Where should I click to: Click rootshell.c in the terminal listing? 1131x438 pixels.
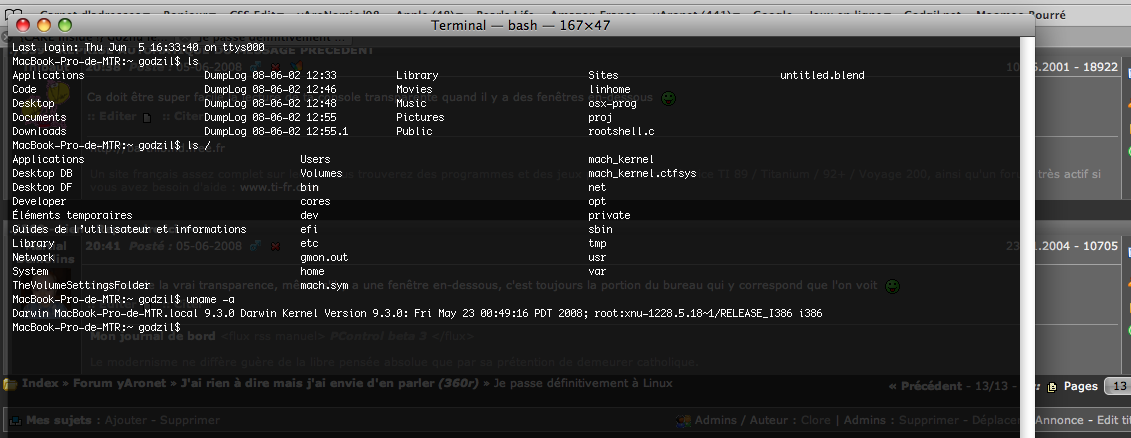[x=622, y=131]
